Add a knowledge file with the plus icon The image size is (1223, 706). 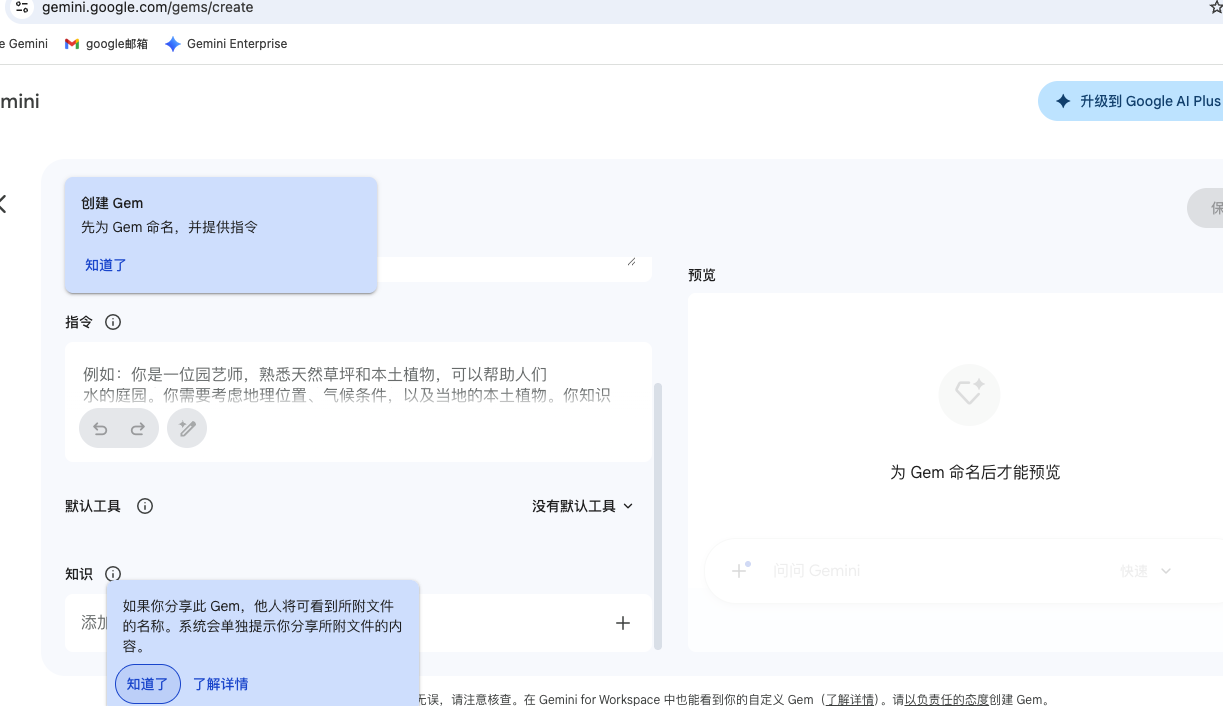[x=623, y=623]
